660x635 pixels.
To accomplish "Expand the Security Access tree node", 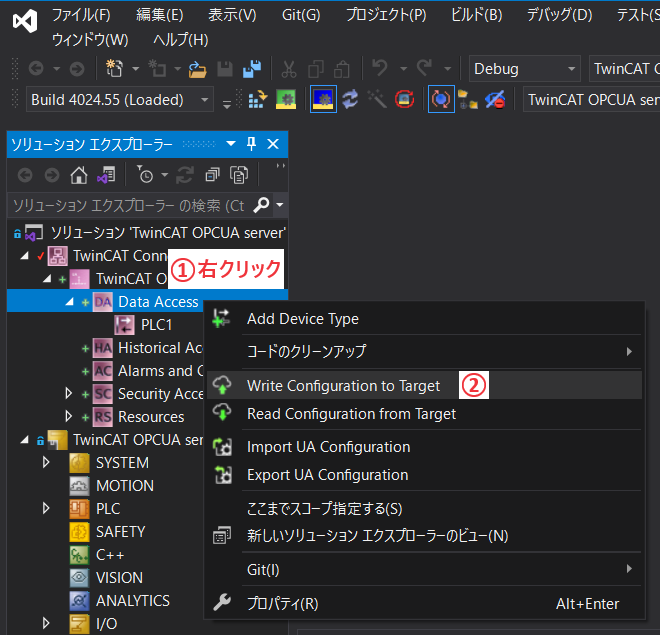I will 68,393.
